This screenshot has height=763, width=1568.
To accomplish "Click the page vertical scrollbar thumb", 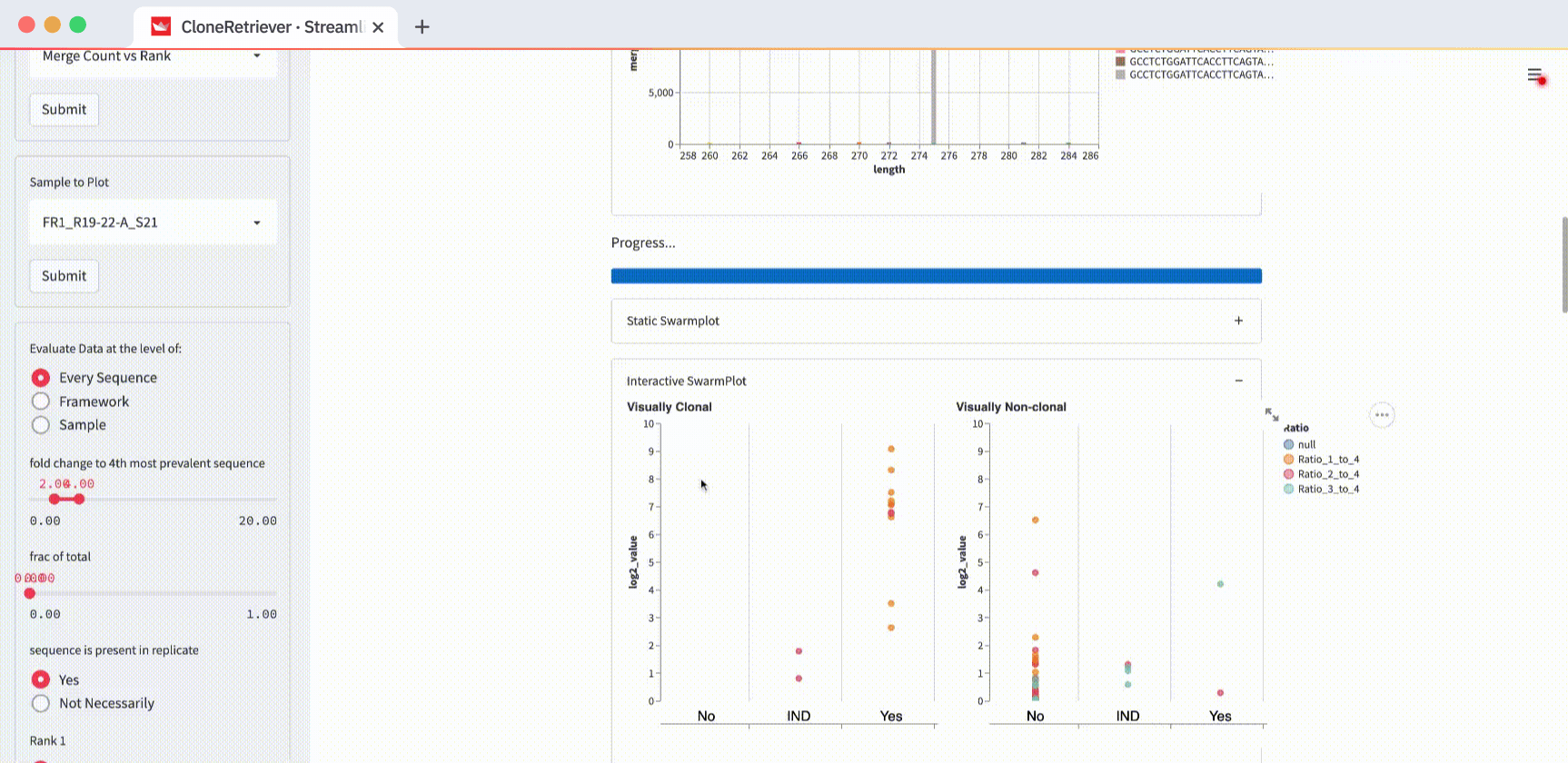I will click(1563, 263).
